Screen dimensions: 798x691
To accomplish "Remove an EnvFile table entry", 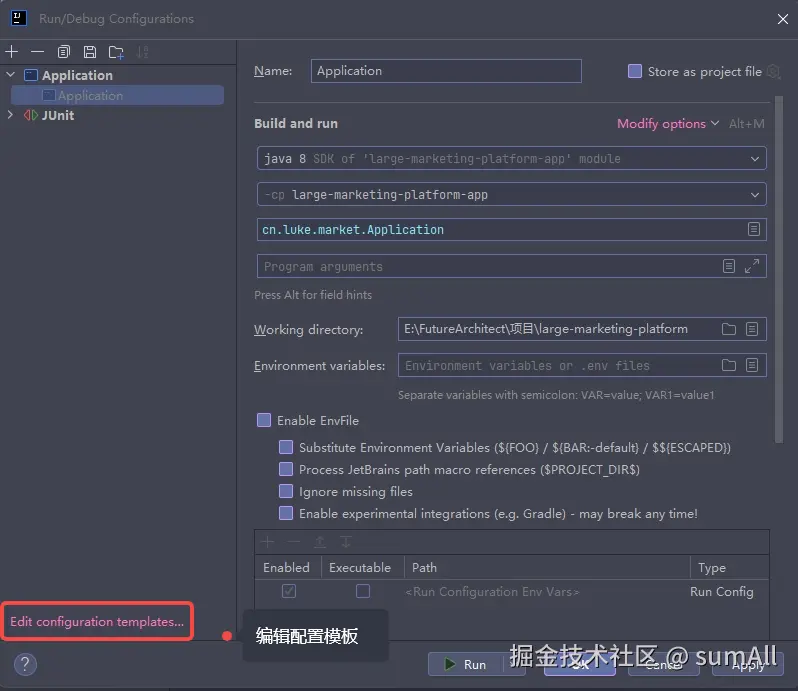I will click(294, 542).
